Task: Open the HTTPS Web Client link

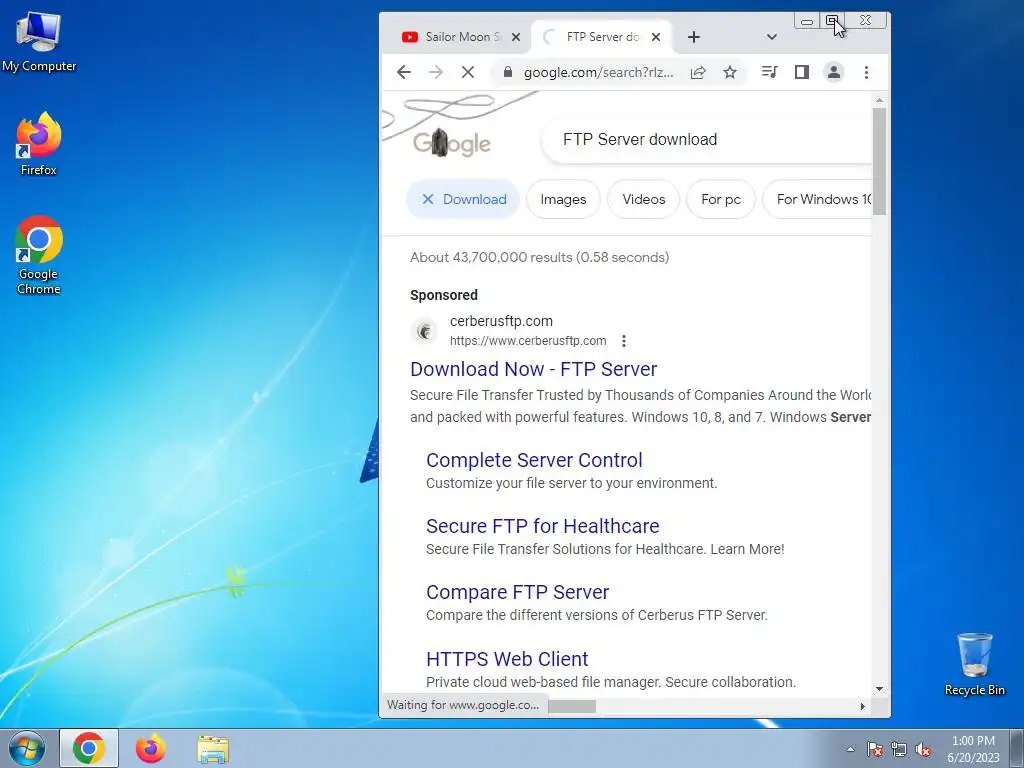Action: click(x=507, y=658)
